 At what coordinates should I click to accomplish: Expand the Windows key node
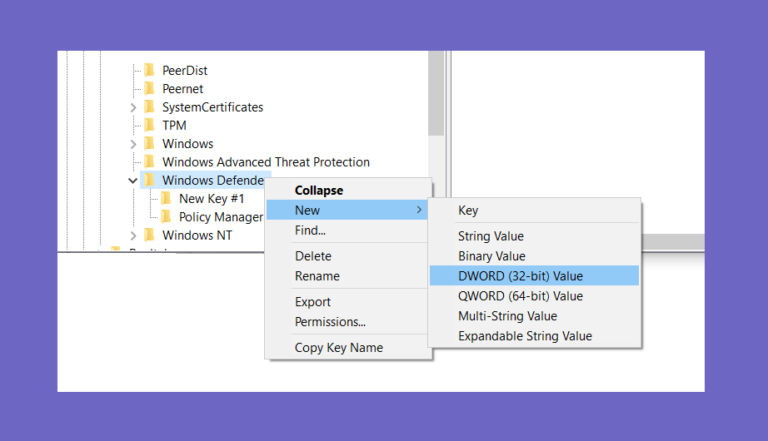coord(133,144)
